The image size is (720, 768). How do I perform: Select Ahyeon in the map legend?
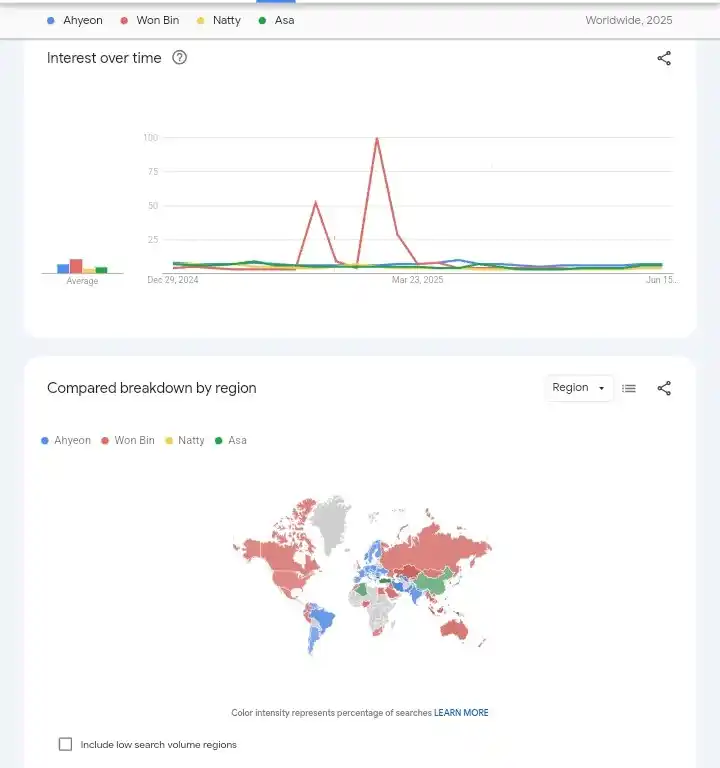(x=72, y=440)
